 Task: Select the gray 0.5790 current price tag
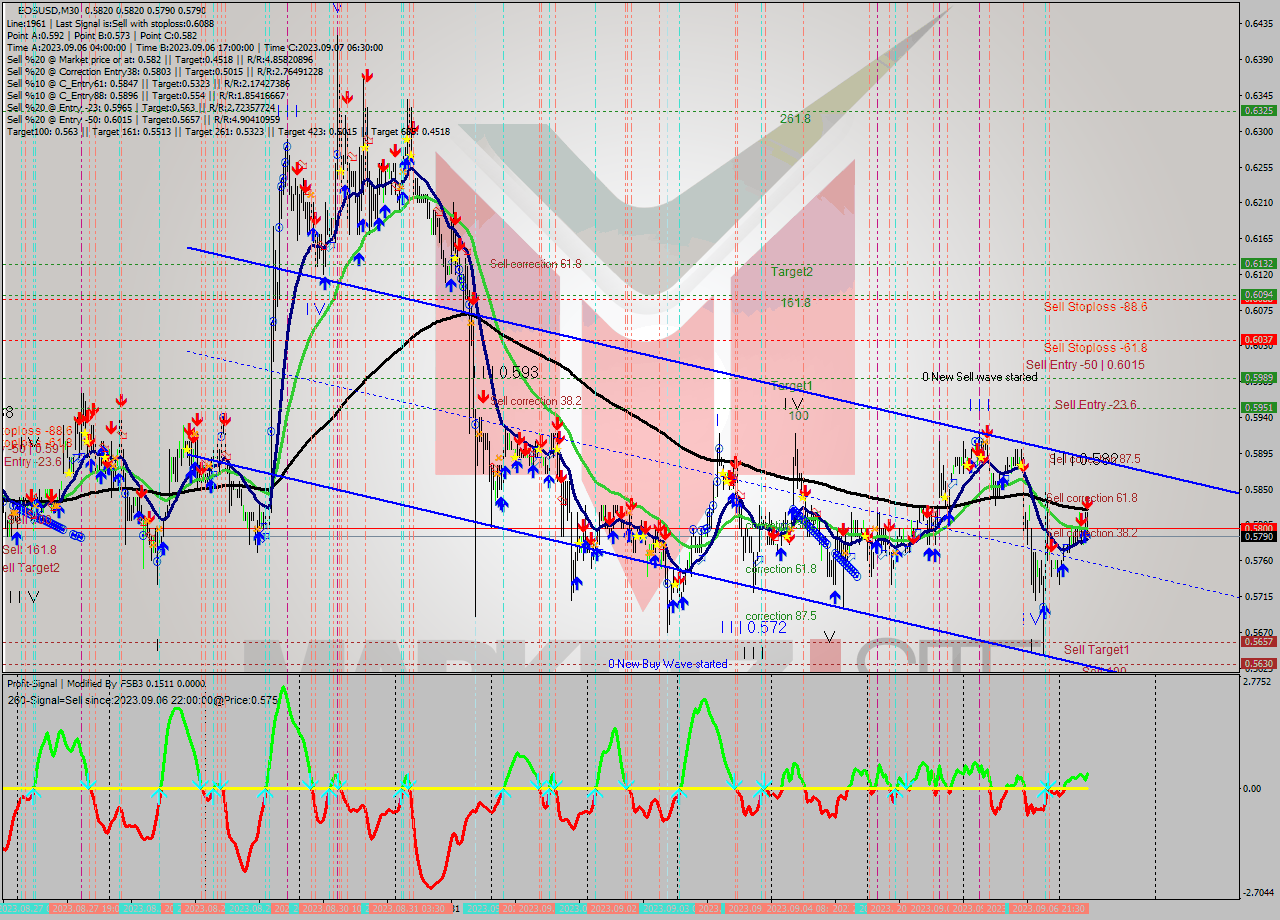(1257, 537)
